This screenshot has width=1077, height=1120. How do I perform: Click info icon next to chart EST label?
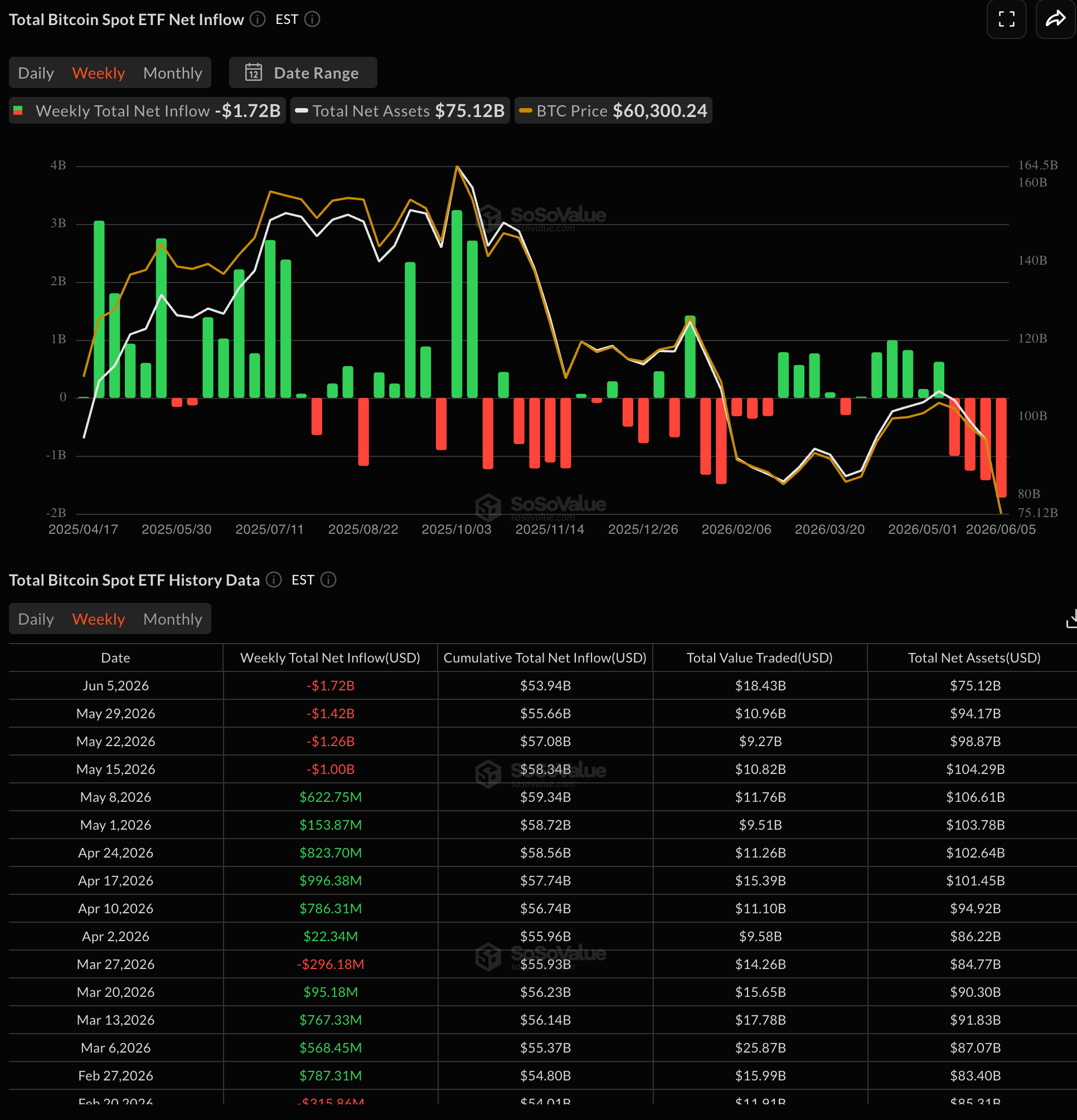tap(312, 20)
